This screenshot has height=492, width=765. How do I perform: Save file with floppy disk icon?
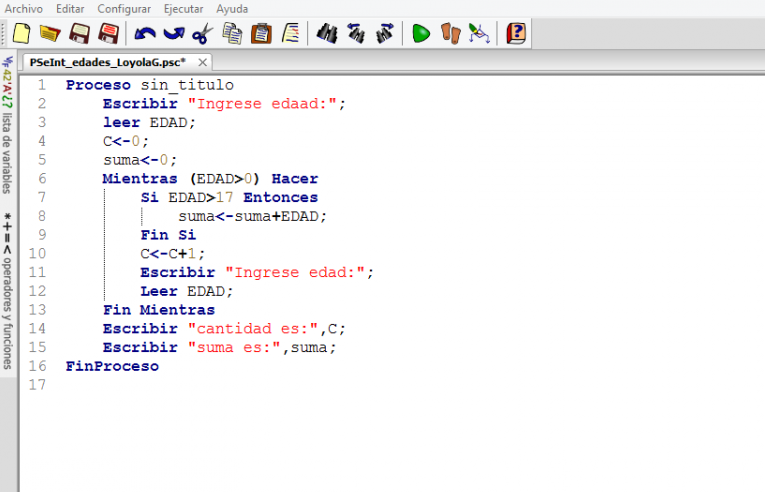click(x=79, y=34)
